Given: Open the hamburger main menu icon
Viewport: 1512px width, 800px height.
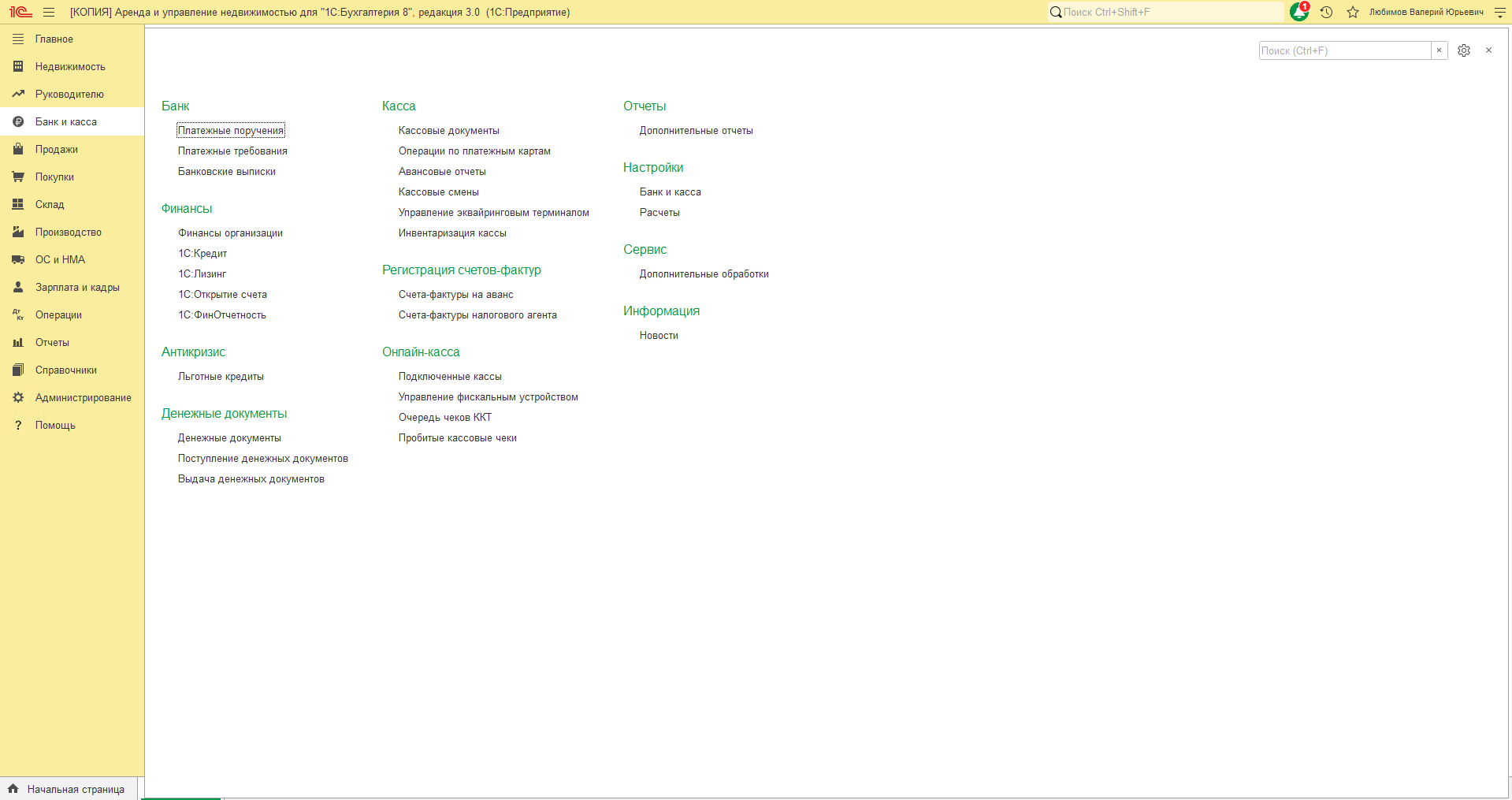Looking at the screenshot, I should pyautogui.click(x=49, y=12).
